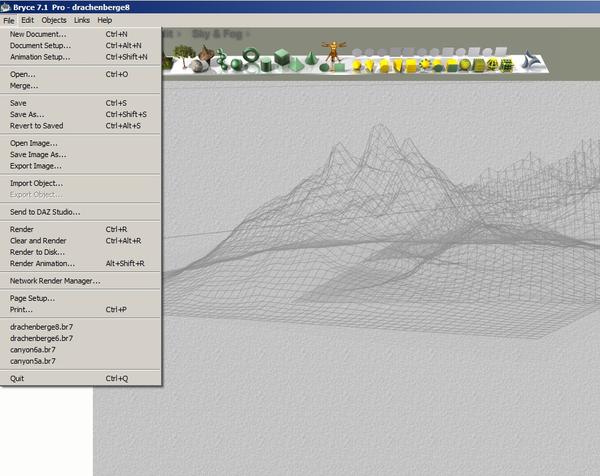Add the yellow cylinder light

[x=384, y=66]
